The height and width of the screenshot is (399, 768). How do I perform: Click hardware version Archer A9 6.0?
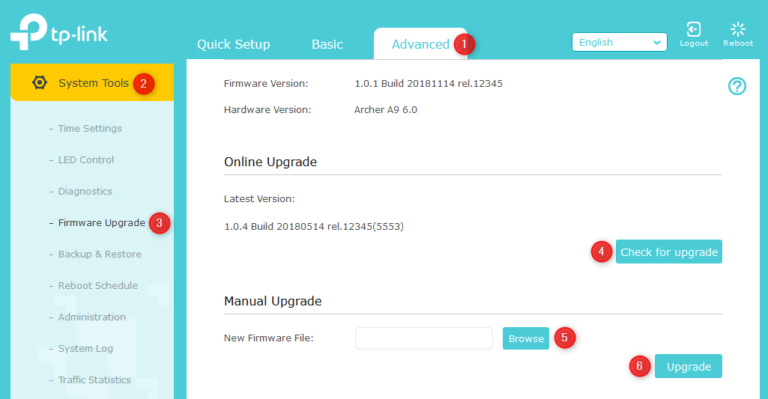(385, 110)
